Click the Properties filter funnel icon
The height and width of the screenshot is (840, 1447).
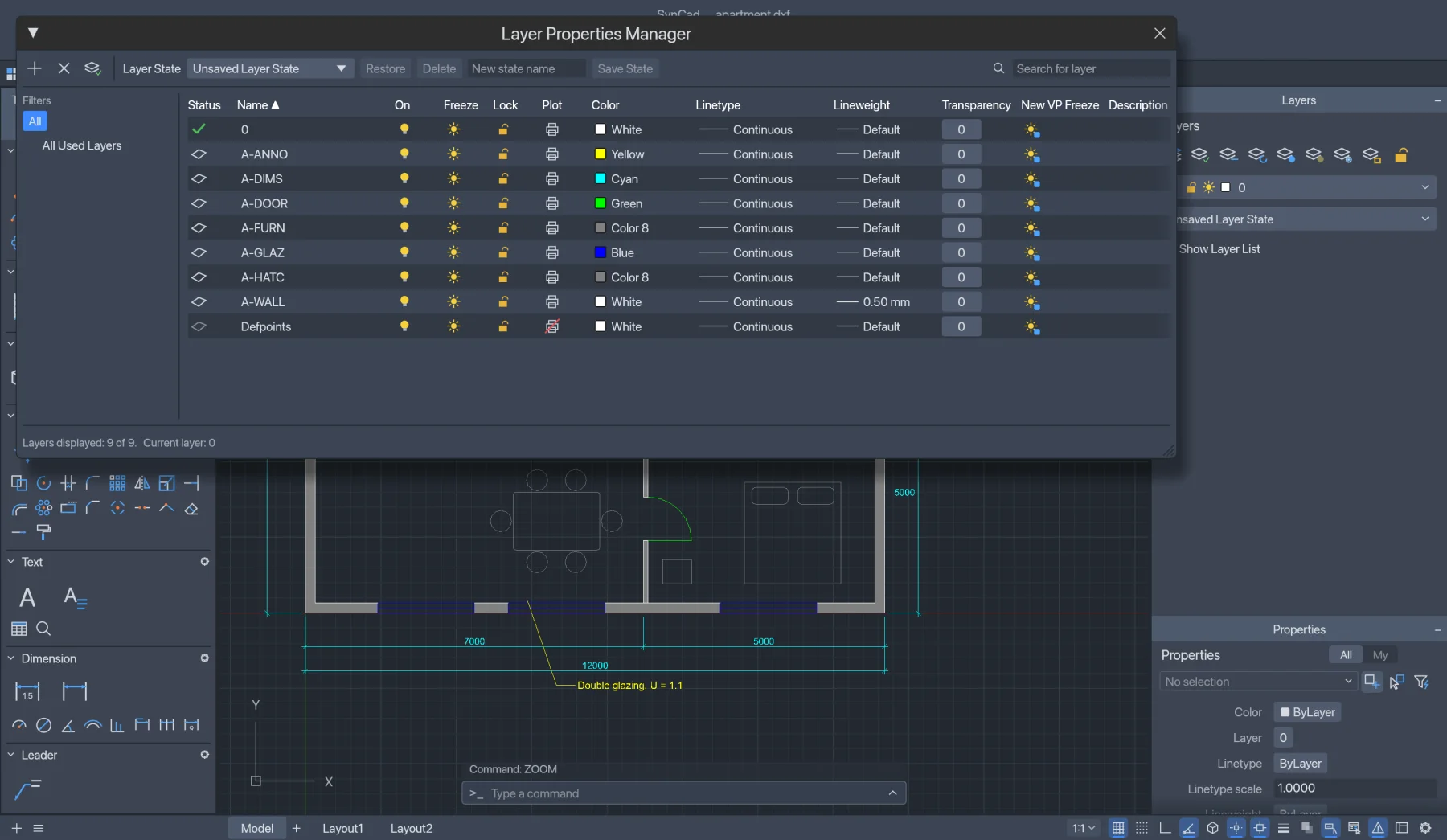click(x=1421, y=682)
